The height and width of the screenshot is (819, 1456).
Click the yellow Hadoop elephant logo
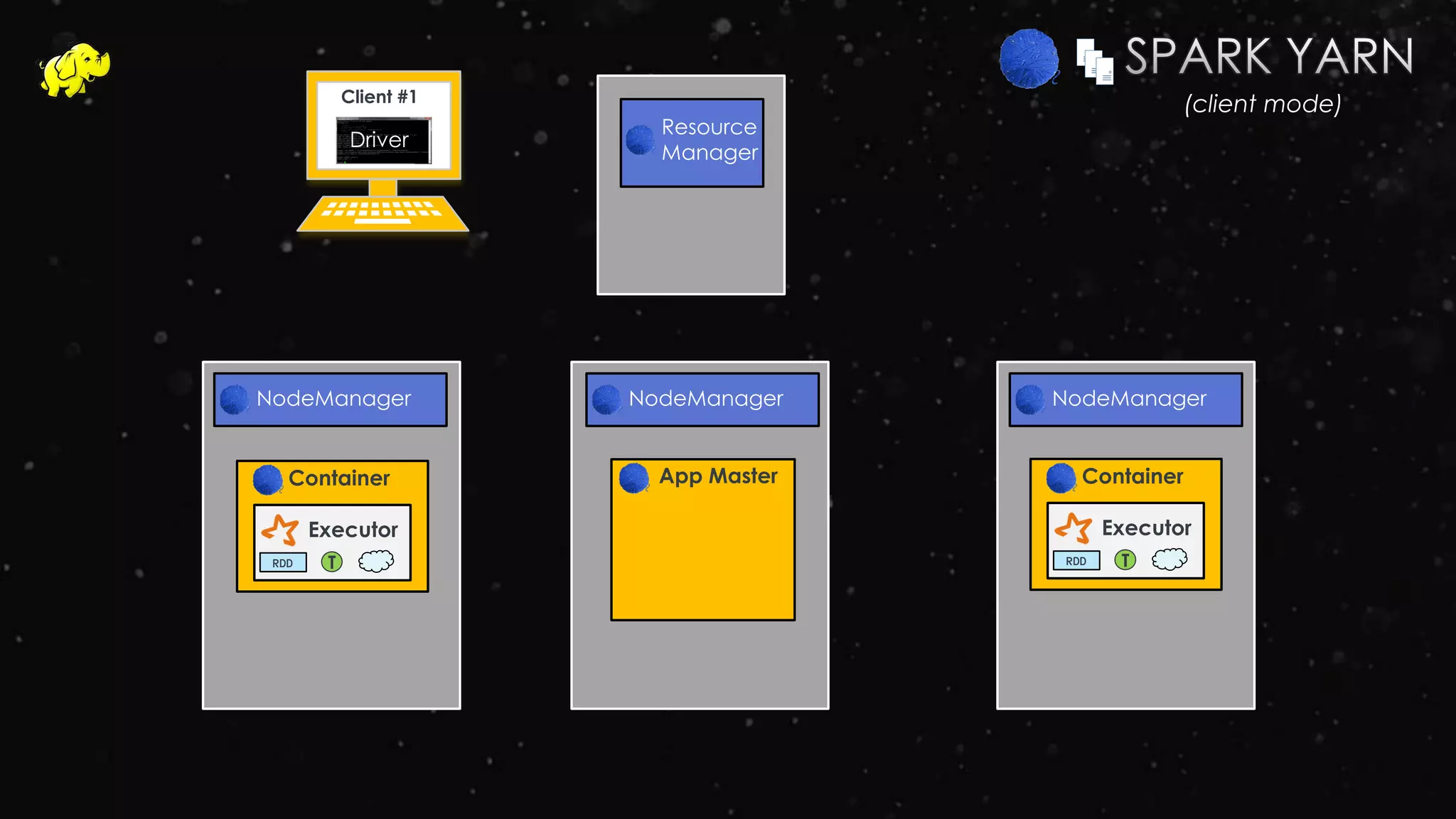[x=75, y=70]
